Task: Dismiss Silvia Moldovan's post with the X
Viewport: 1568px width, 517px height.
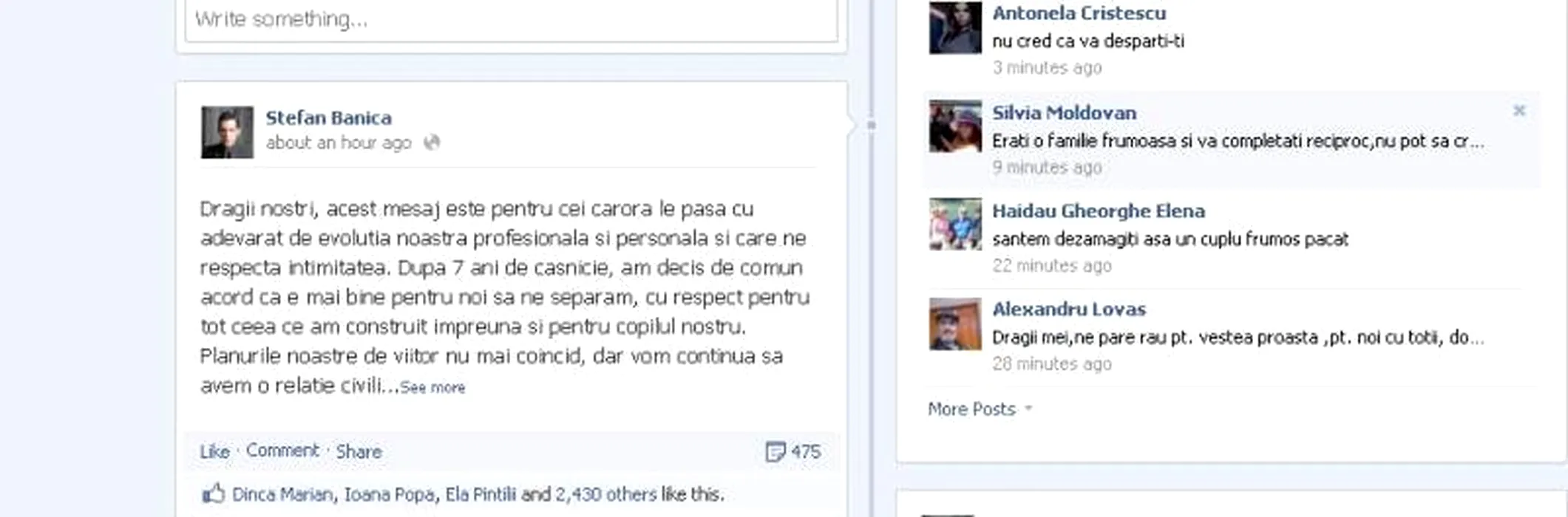Action: click(1519, 111)
